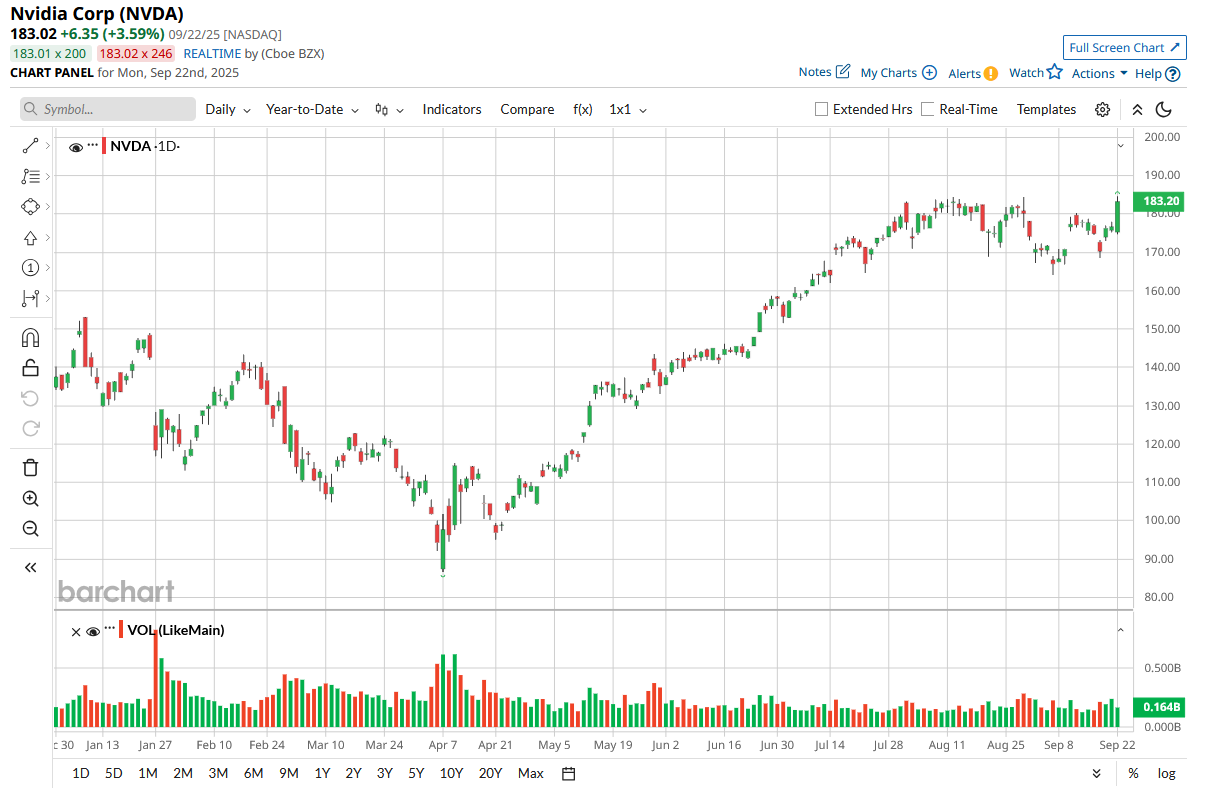1210x793 pixels.
Task: Click the Help question mark icon
Action: point(1173,73)
